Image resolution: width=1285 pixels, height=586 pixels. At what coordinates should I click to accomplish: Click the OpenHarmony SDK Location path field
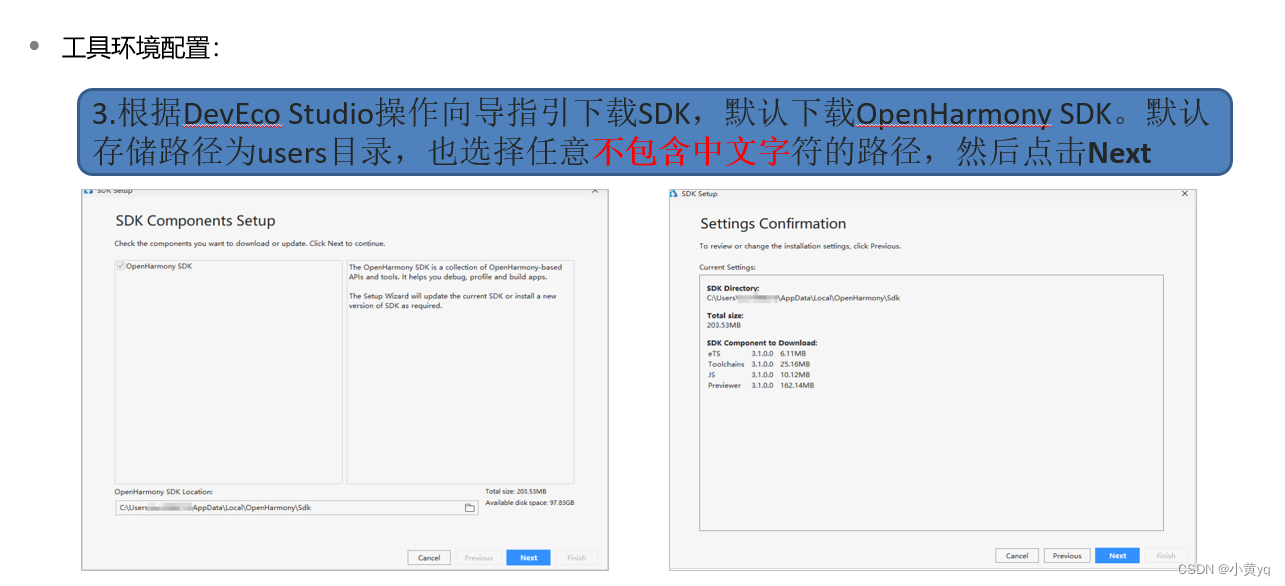pos(296,508)
